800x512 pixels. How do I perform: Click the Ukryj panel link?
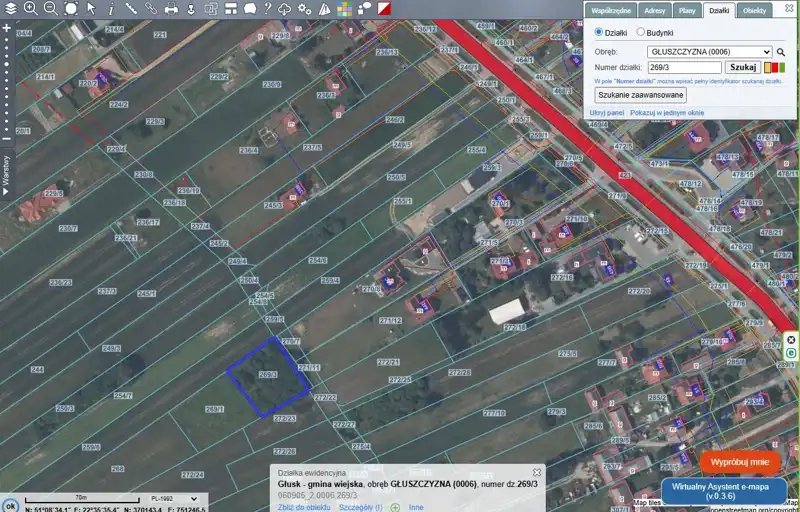(x=607, y=113)
